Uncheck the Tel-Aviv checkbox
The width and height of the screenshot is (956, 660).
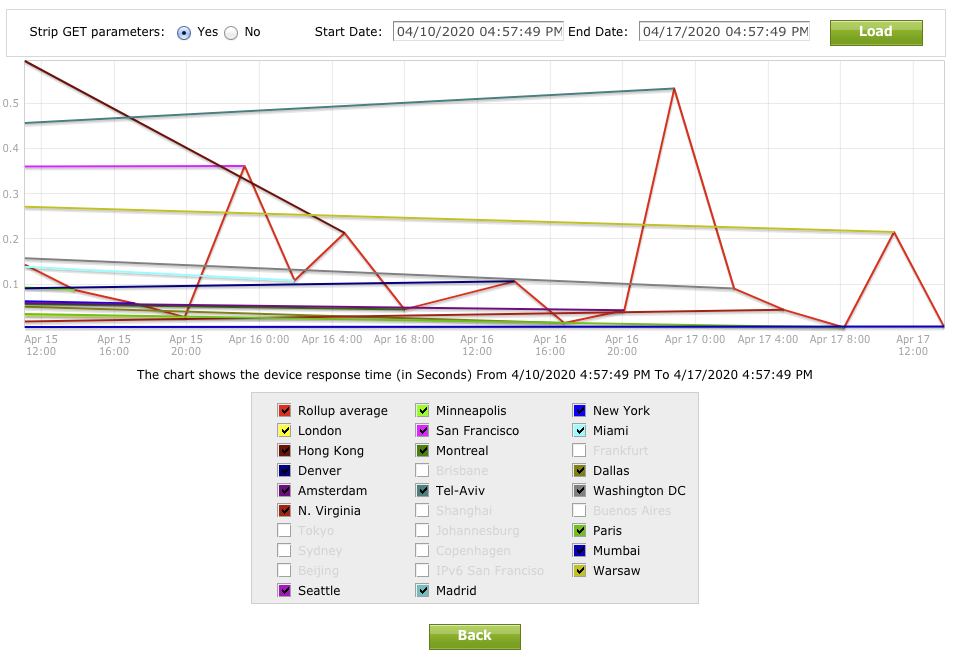pyautogui.click(x=423, y=491)
